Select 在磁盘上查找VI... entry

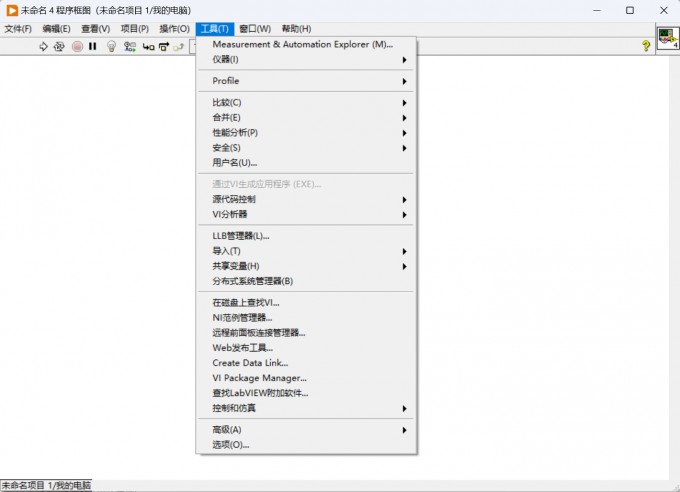pyautogui.click(x=306, y=303)
